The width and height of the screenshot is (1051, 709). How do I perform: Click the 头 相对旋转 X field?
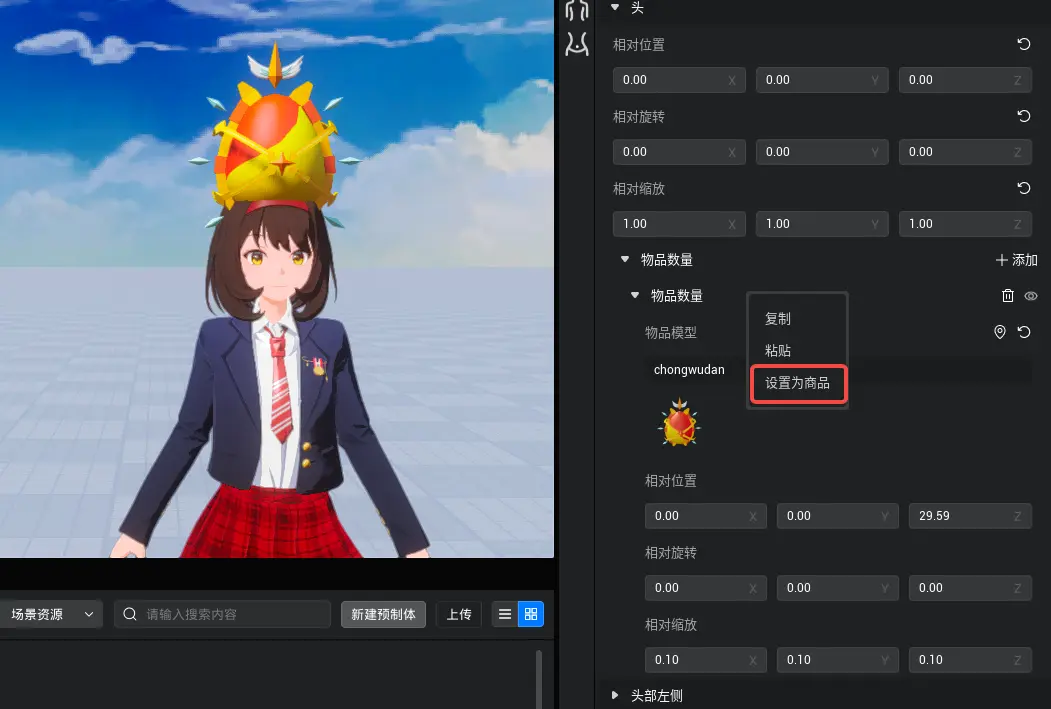point(679,151)
